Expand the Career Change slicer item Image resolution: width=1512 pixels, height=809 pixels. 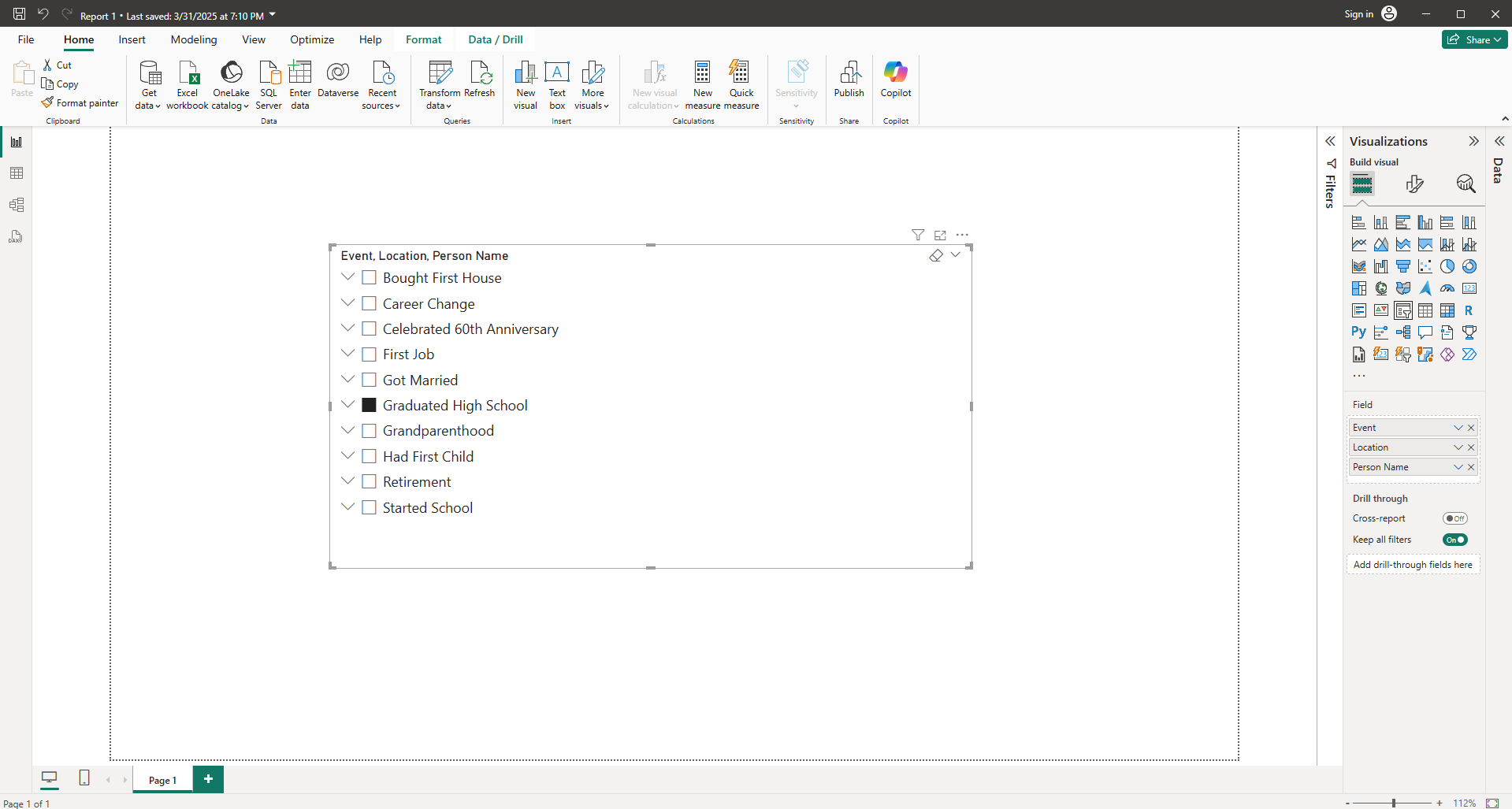point(347,303)
